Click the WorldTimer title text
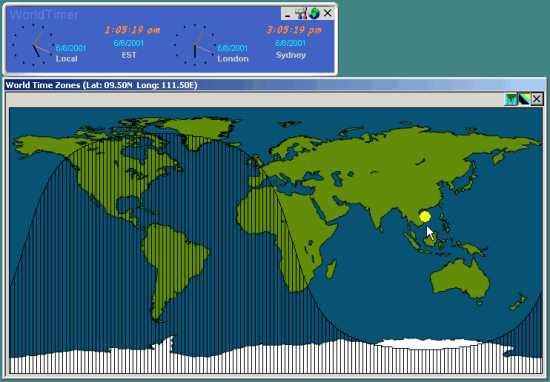550x382 pixels. [44, 15]
